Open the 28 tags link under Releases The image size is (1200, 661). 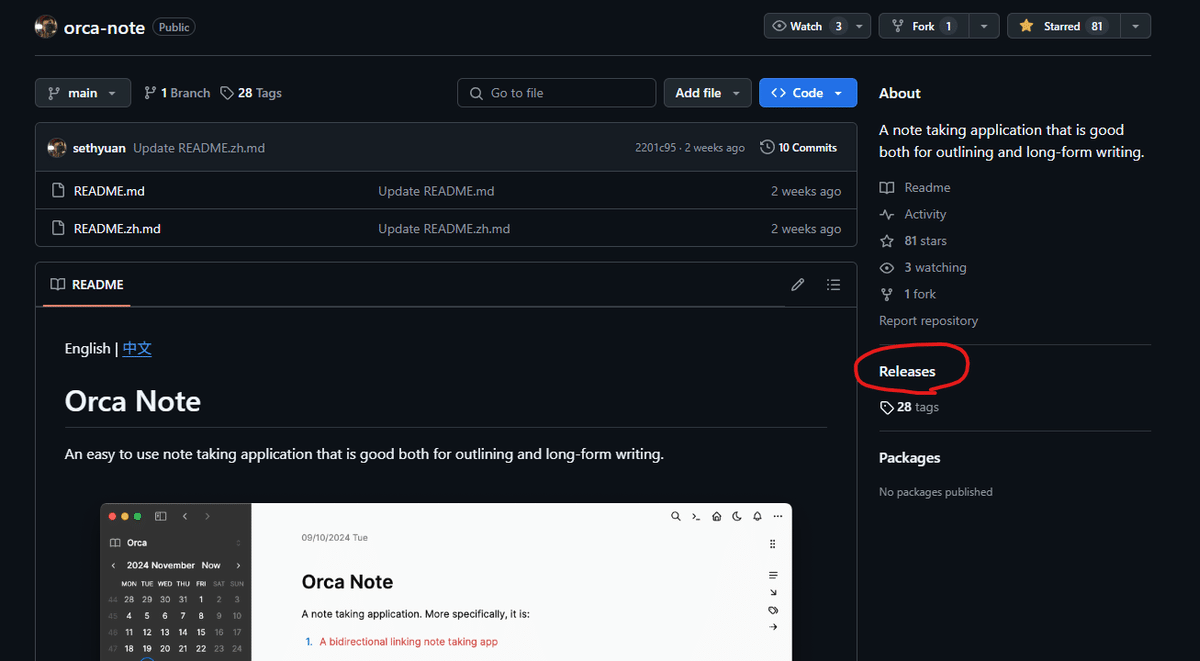(909, 407)
